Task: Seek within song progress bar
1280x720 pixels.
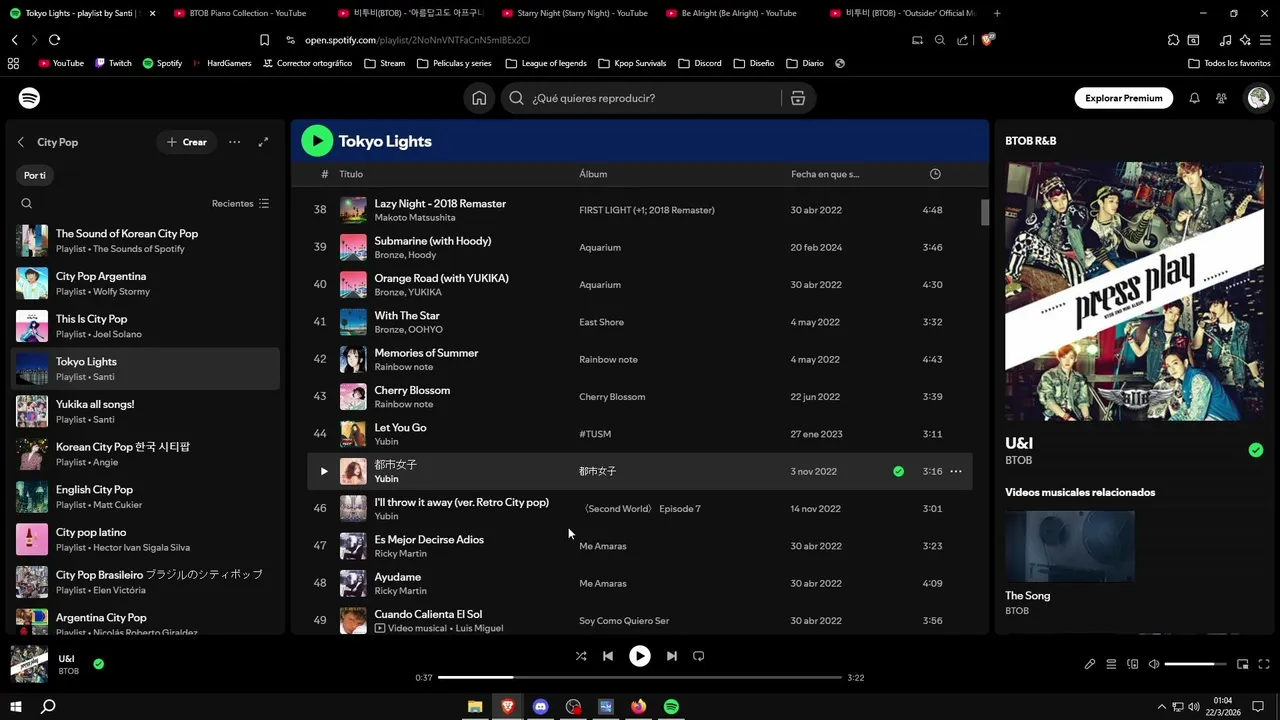Action: pyautogui.click(x=640, y=677)
